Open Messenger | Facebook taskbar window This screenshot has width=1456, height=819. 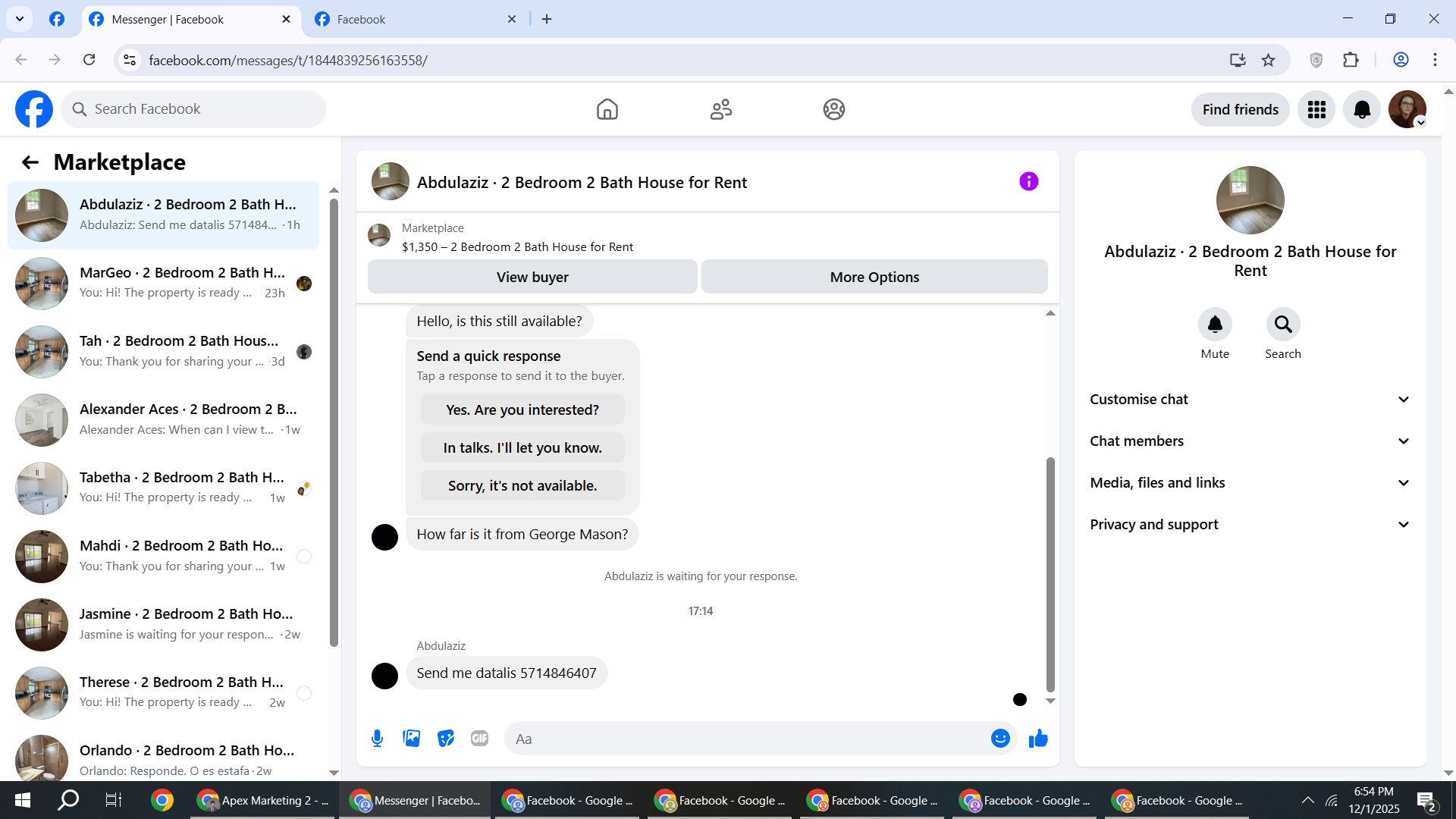click(416, 800)
